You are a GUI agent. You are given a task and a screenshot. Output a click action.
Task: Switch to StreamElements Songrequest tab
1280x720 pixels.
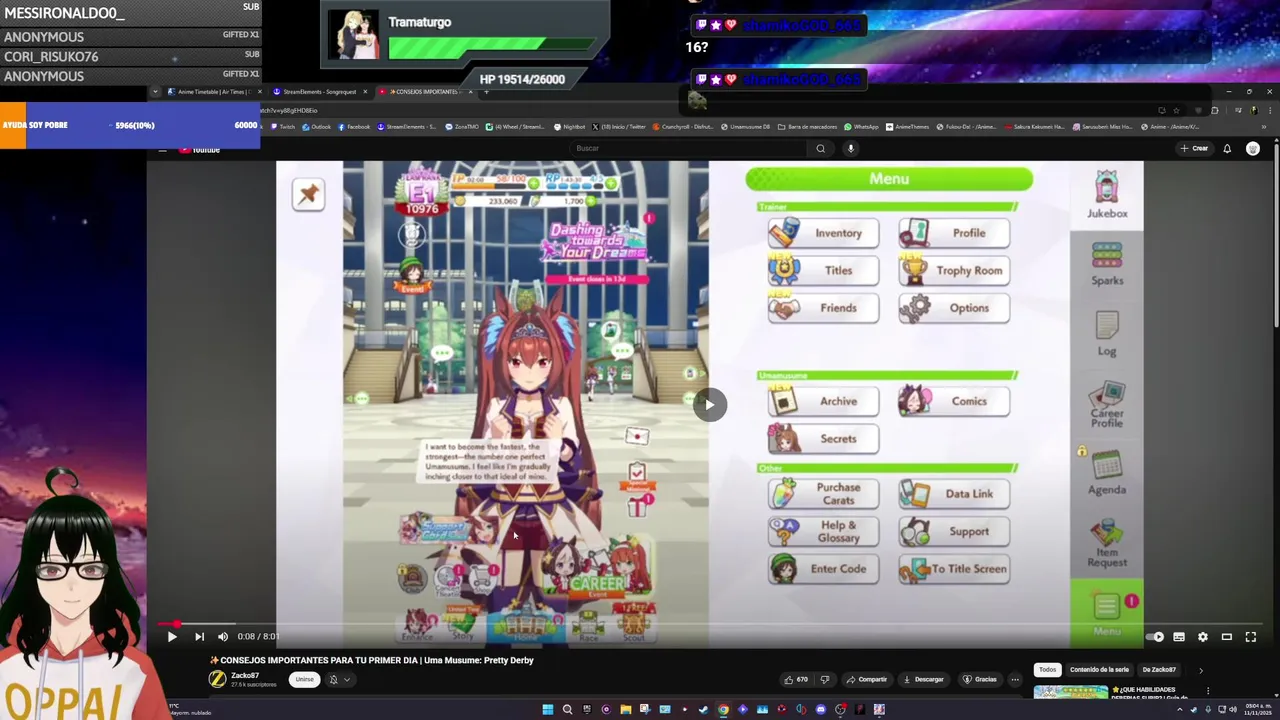pyautogui.click(x=318, y=92)
